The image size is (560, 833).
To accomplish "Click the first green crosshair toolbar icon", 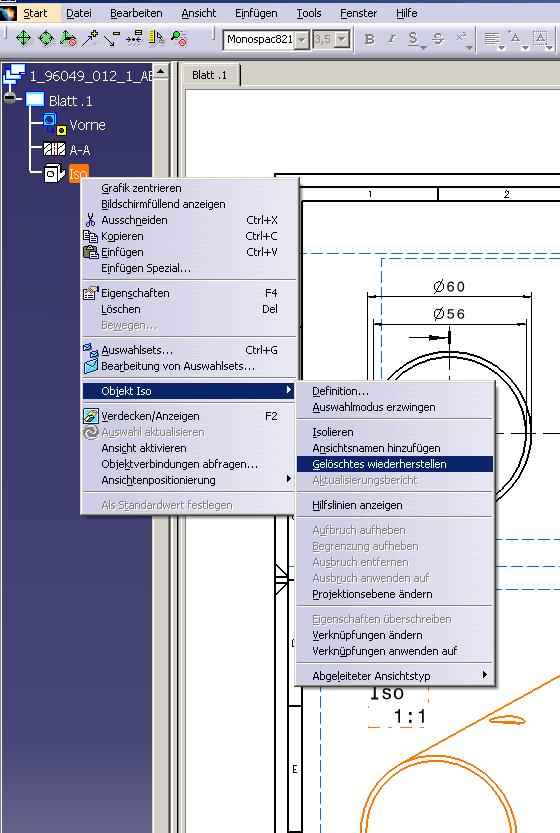I will pyautogui.click(x=23, y=38).
